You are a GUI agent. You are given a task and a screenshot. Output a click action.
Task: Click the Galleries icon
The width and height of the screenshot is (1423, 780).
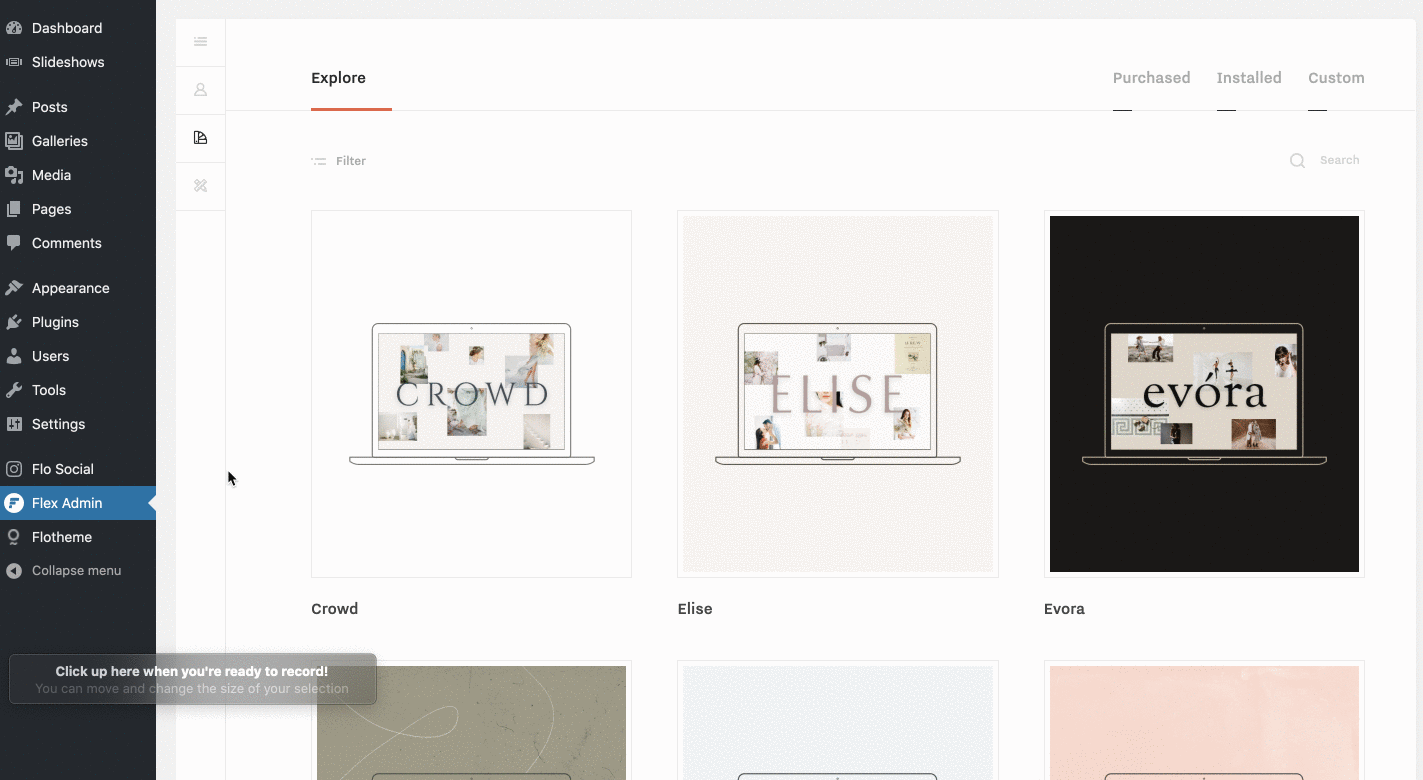[14, 141]
